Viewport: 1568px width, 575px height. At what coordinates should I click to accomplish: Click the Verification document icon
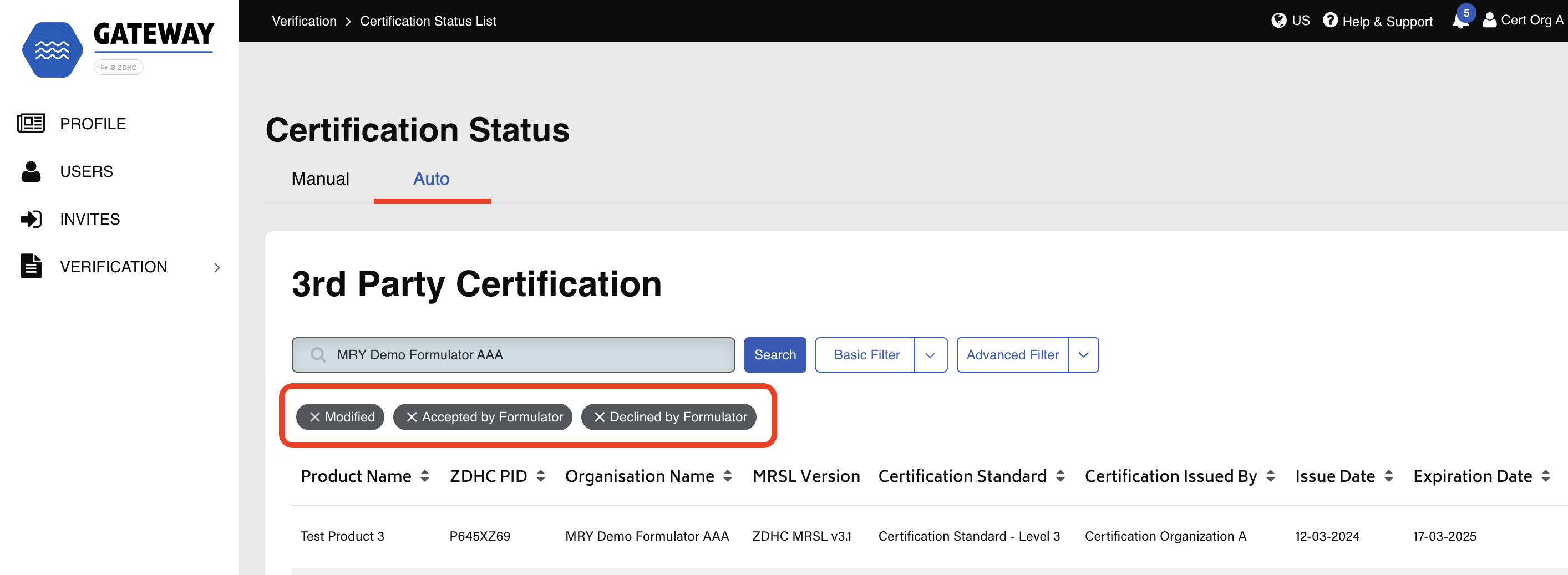click(31, 267)
